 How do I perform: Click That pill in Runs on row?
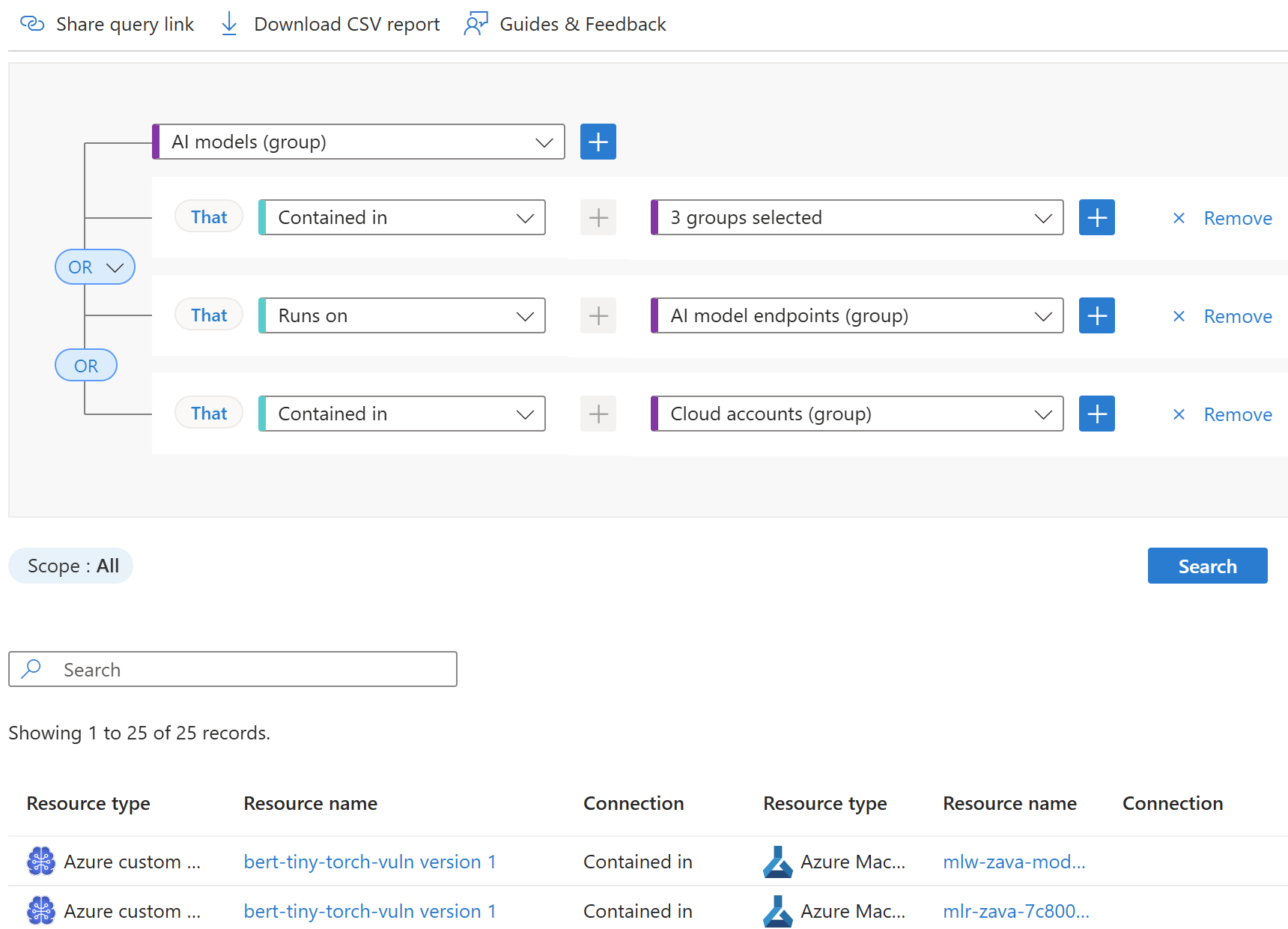tap(209, 315)
